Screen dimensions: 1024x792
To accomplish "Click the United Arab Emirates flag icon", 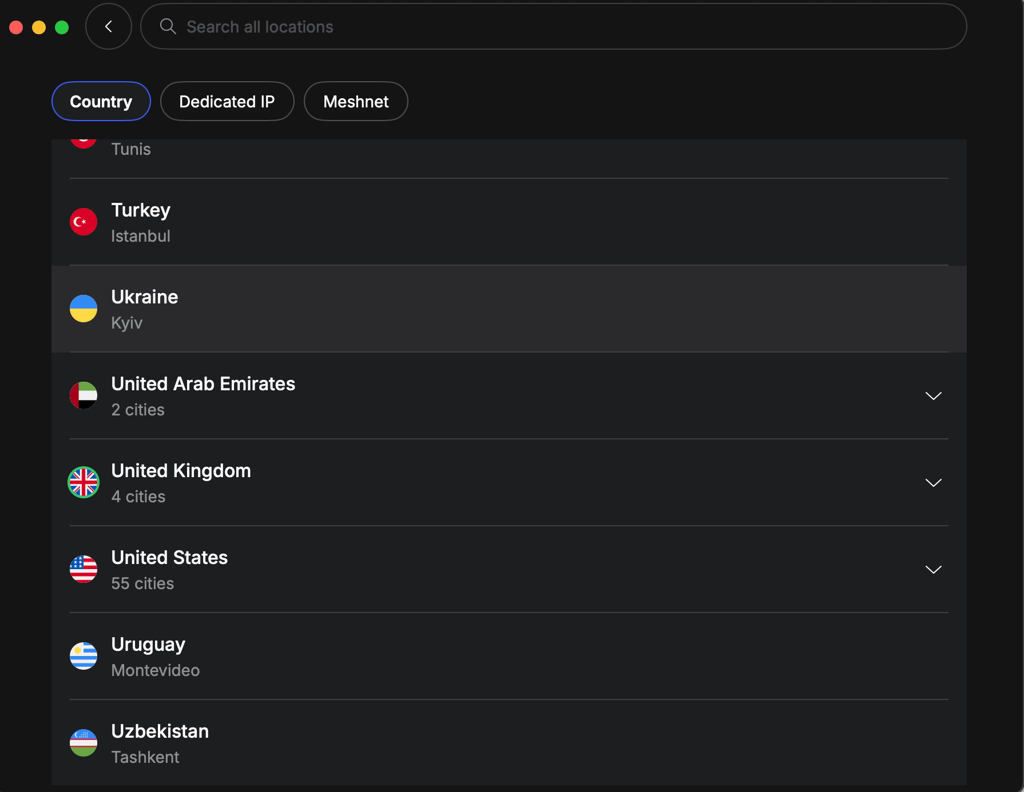I will [84, 396].
